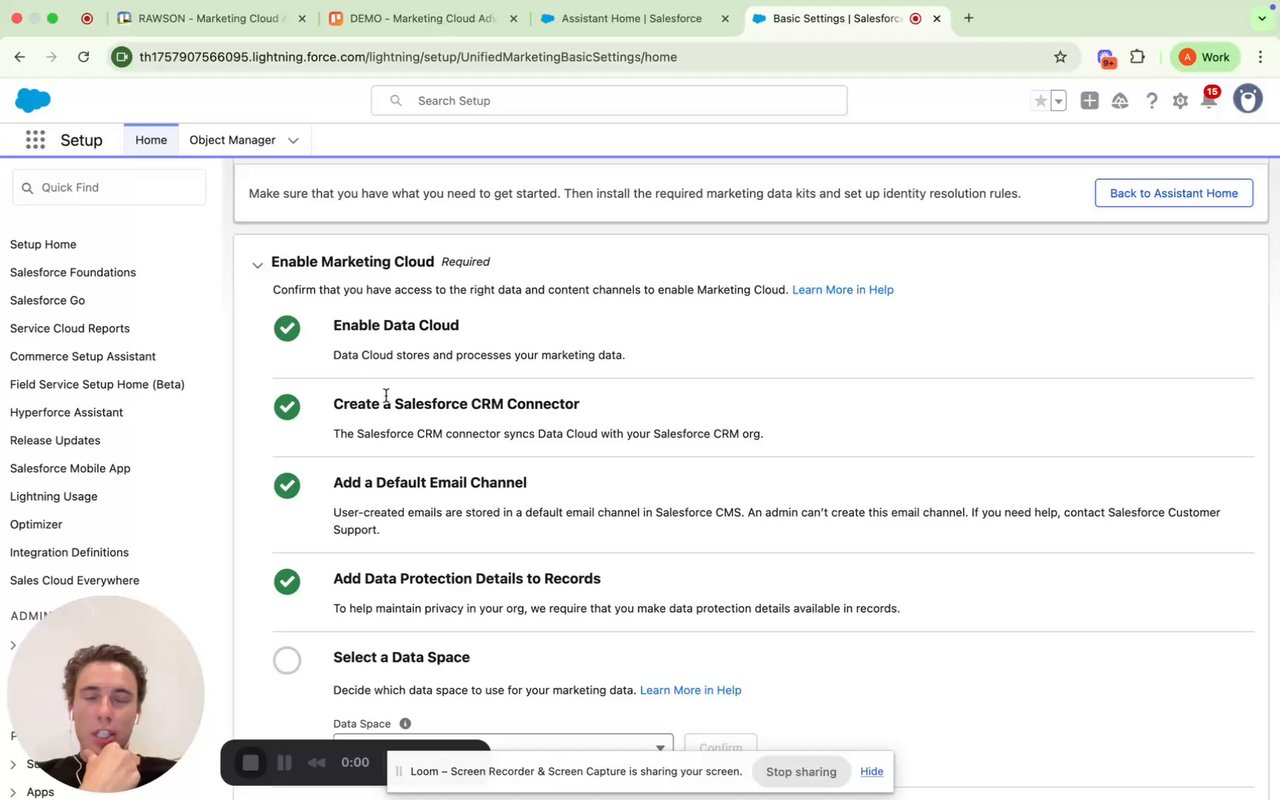Open Integration Definitions in sidebar
The height and width of the screenshot is (800, 1280).
click(x=69, y=552)
